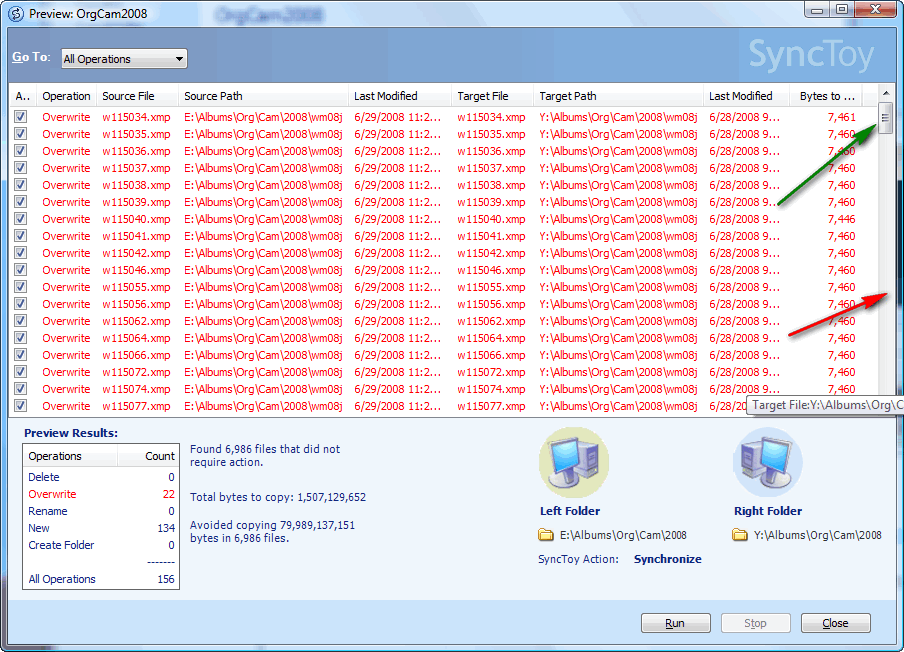Click the 7,446 bytes value

coord(842,219)
